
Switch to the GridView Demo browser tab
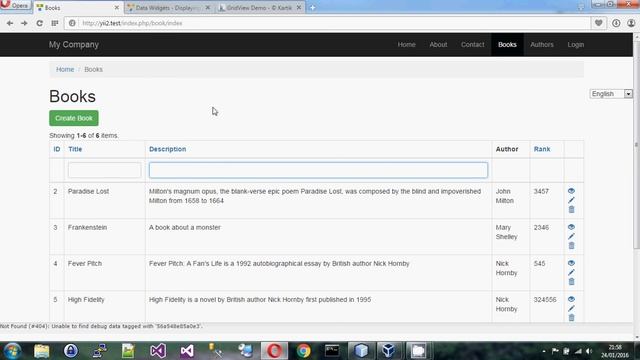[260, 7]
